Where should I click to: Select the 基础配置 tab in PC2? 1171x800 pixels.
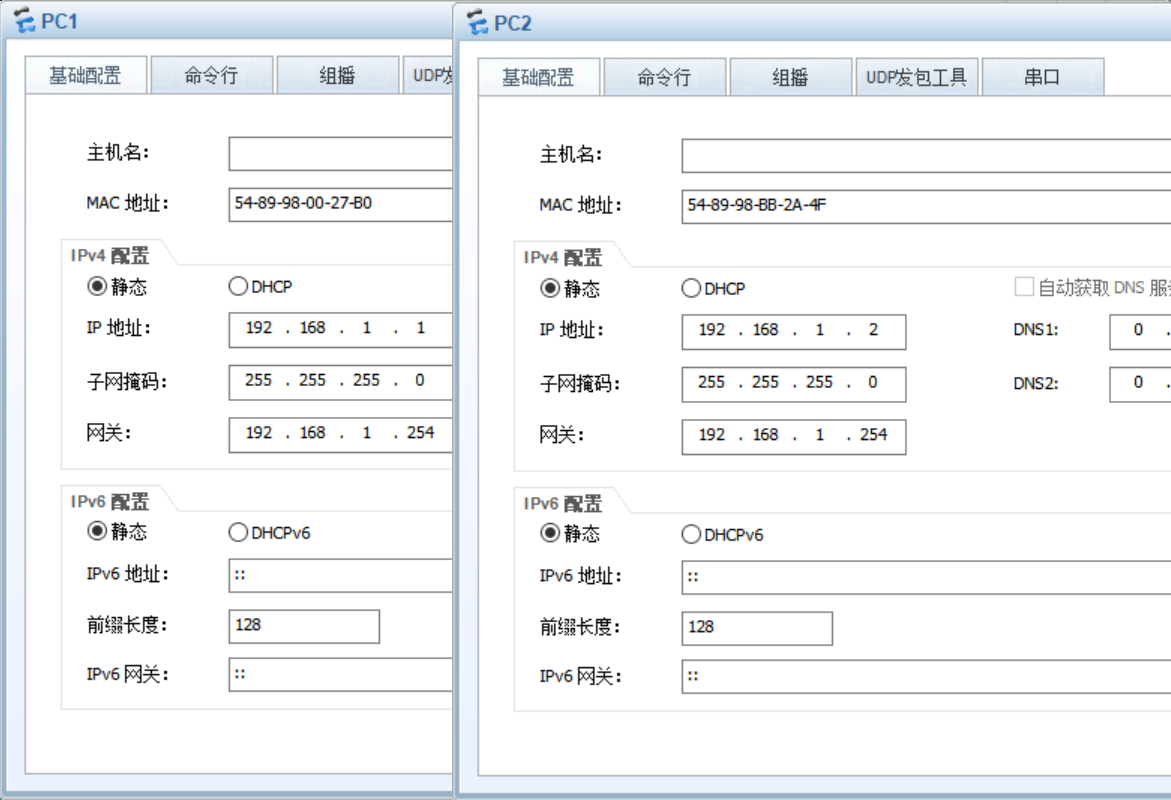pyautogui.click(x=538, y=78)
